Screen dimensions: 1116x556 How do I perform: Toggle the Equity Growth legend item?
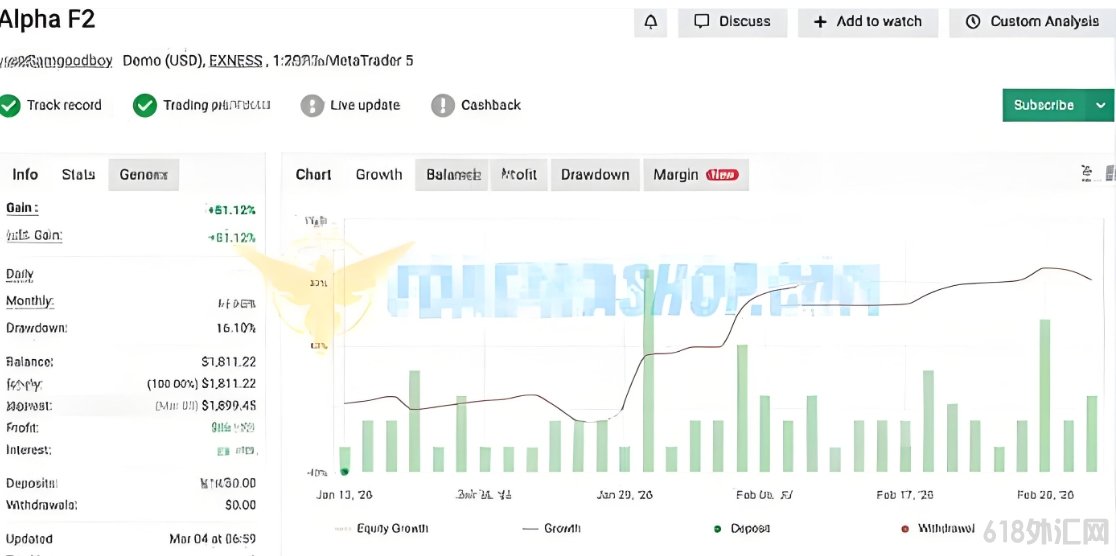click(381, 528)
